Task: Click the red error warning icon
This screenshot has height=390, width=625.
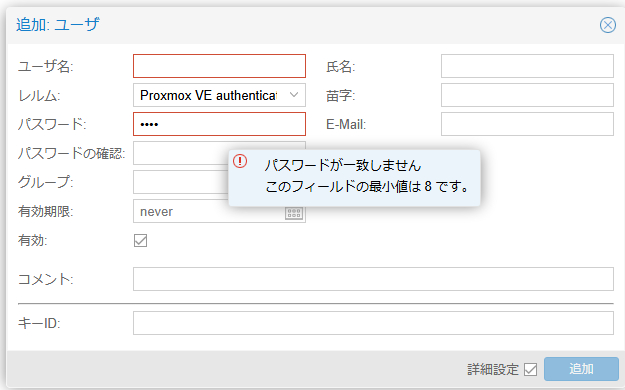Action: [240, 161]
